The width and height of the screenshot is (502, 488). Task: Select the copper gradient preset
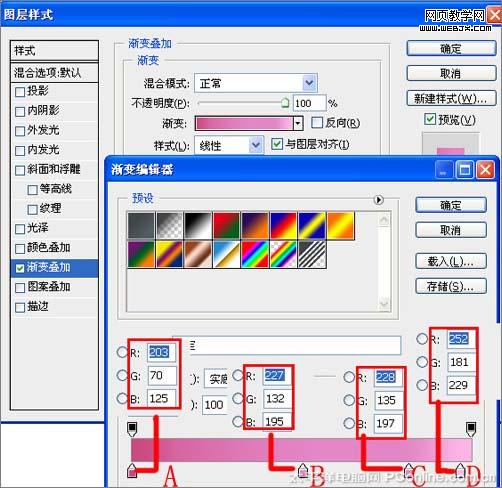(198, 254)
